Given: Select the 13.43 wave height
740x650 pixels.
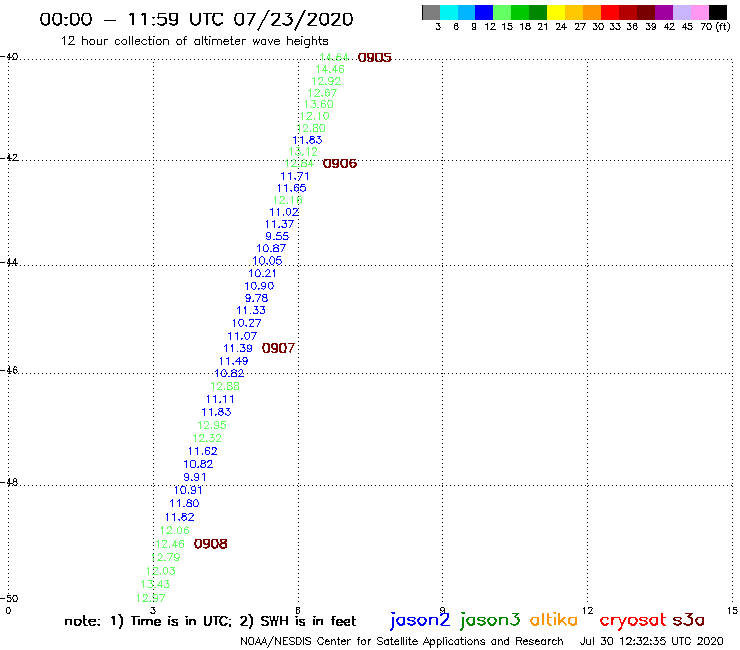Looking at the screenshot, I should click(x=155, y=584).
